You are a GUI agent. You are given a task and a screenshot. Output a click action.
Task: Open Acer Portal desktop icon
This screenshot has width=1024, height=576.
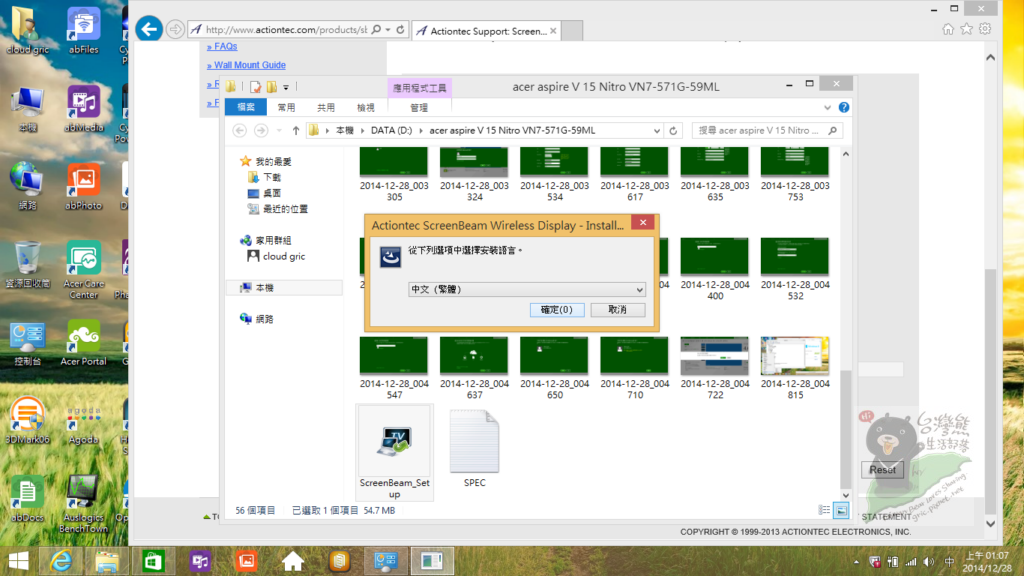point(84,343)
